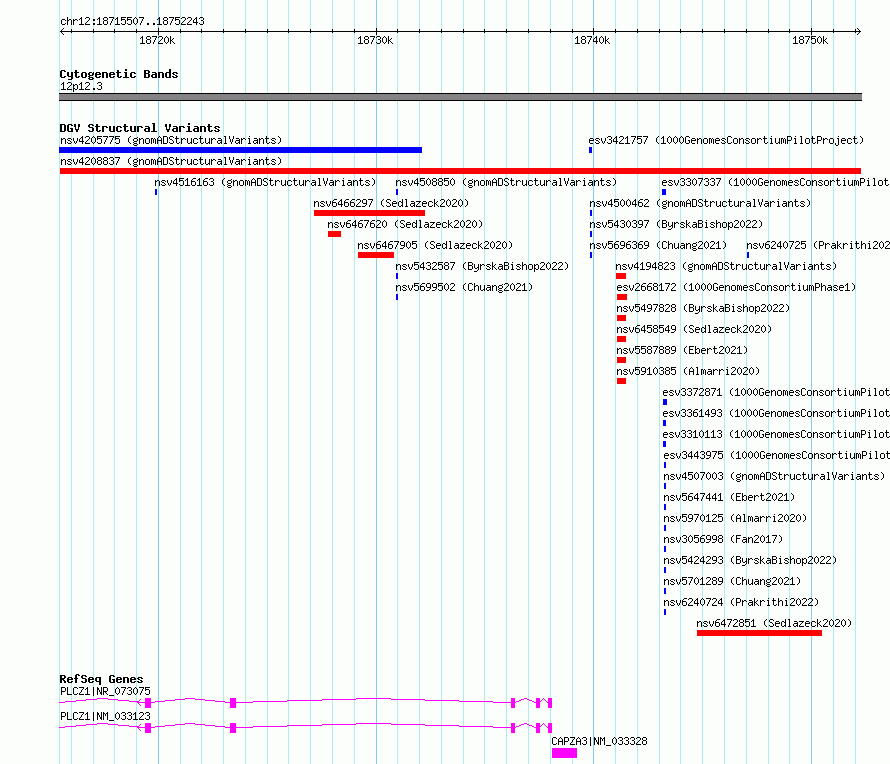The image size is (890, 764).
Task: Open nsv6466297 Sedlazeck2020 variant label
Action: pos(391,203)
